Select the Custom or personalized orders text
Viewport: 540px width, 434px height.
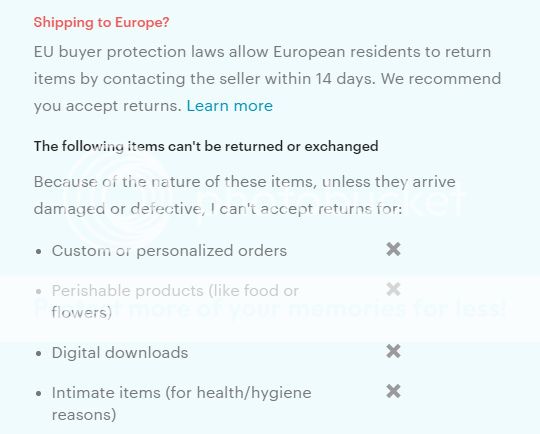[169, 251]
